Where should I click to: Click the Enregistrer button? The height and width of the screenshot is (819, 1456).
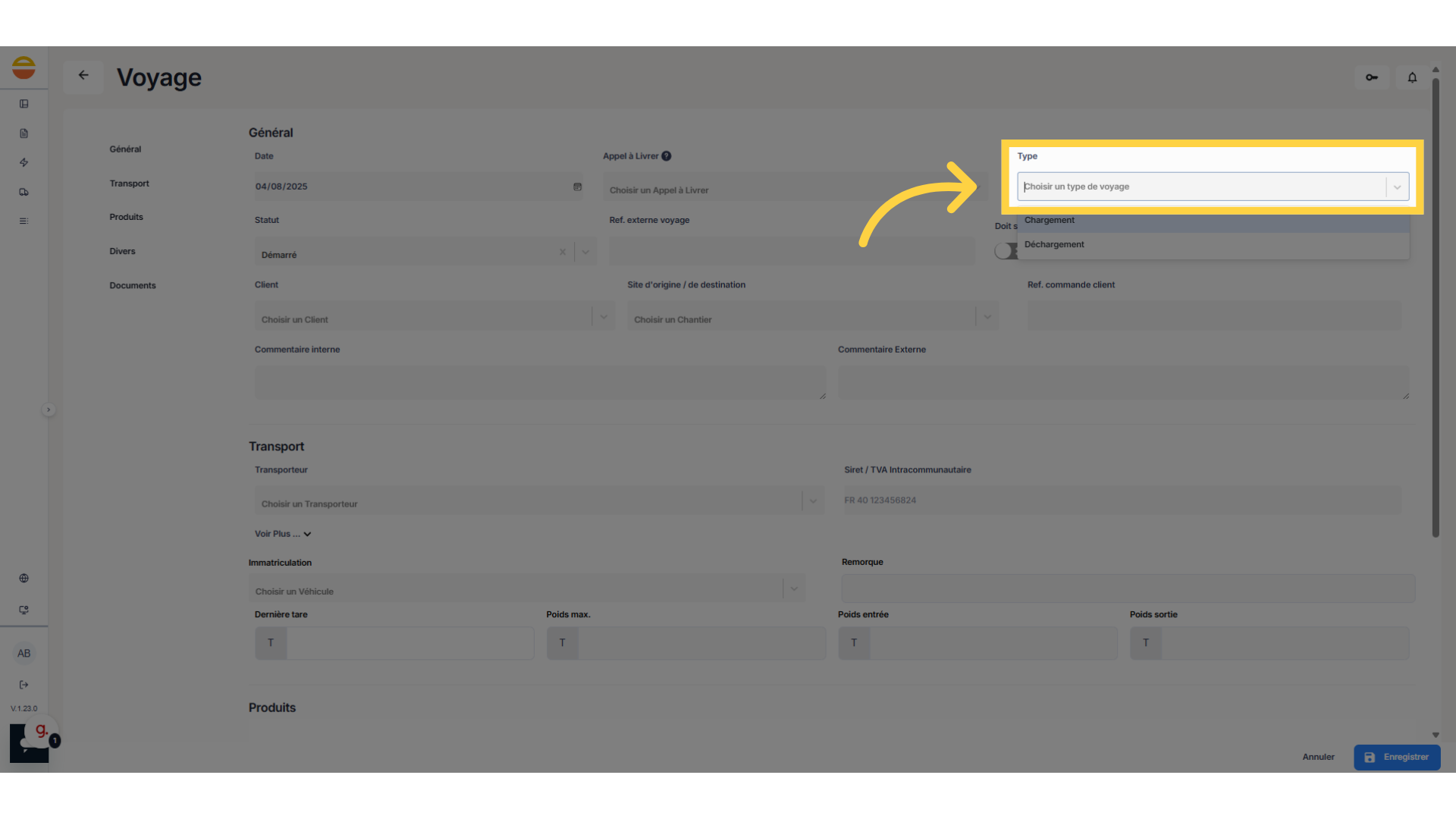coord(1397,757)
